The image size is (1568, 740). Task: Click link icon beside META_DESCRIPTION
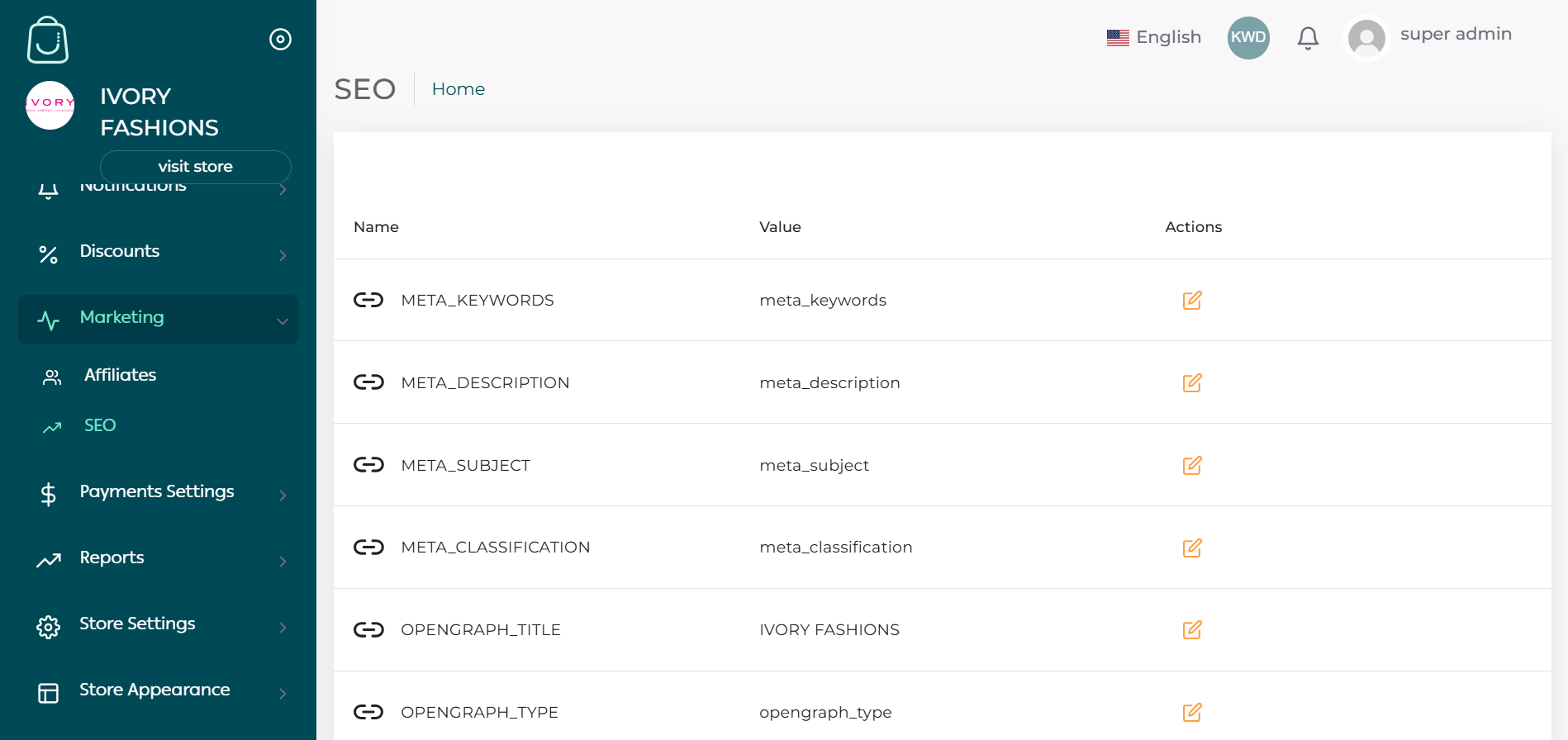[x=368, y=382]
